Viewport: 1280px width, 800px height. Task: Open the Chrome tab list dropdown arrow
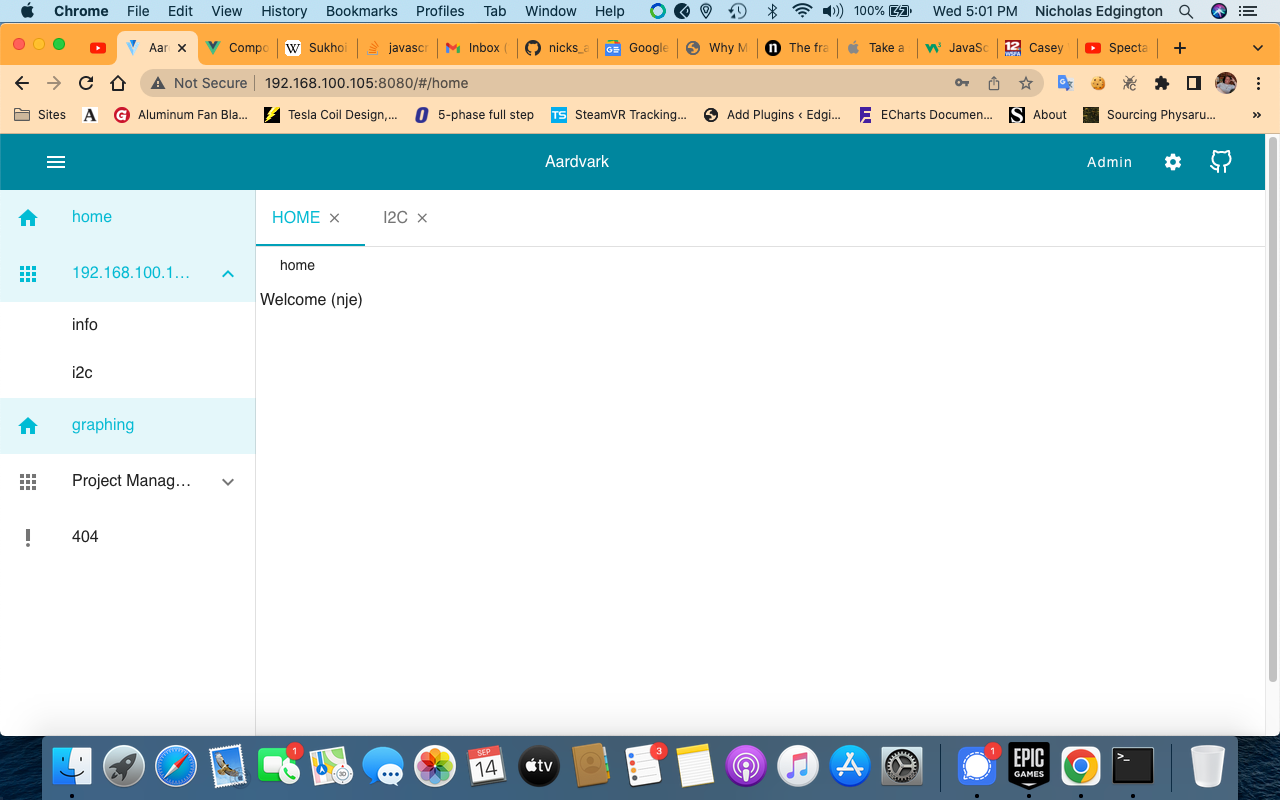(1257, 48)
